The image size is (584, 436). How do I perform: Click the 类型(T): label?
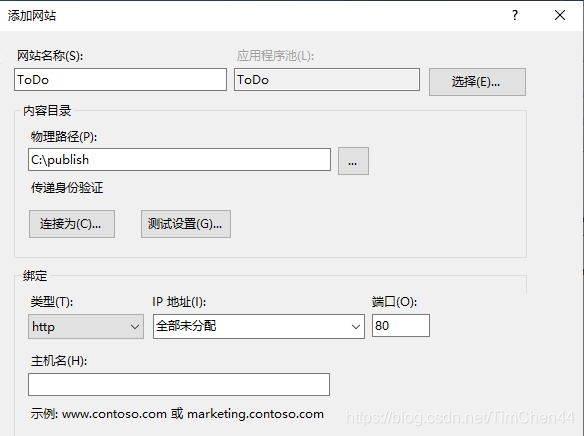[x=52, y=302]
